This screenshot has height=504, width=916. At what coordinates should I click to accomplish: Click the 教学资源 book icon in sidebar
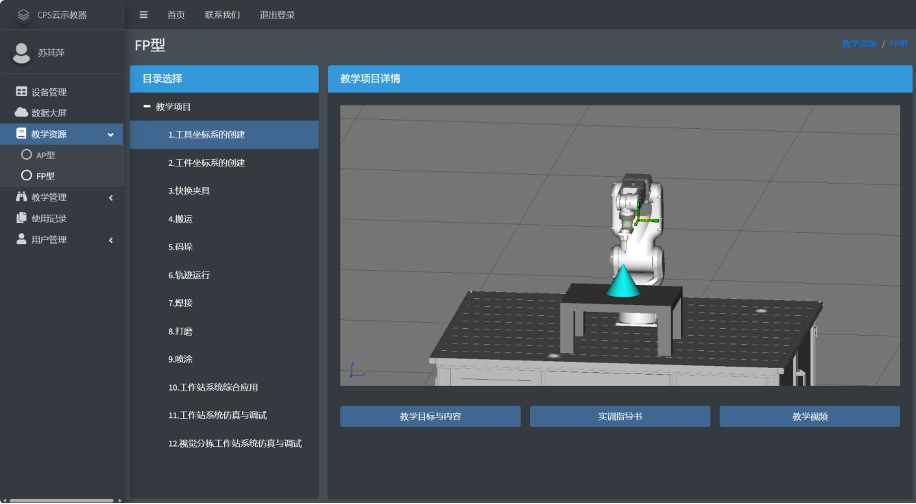[x=22, y=133]
